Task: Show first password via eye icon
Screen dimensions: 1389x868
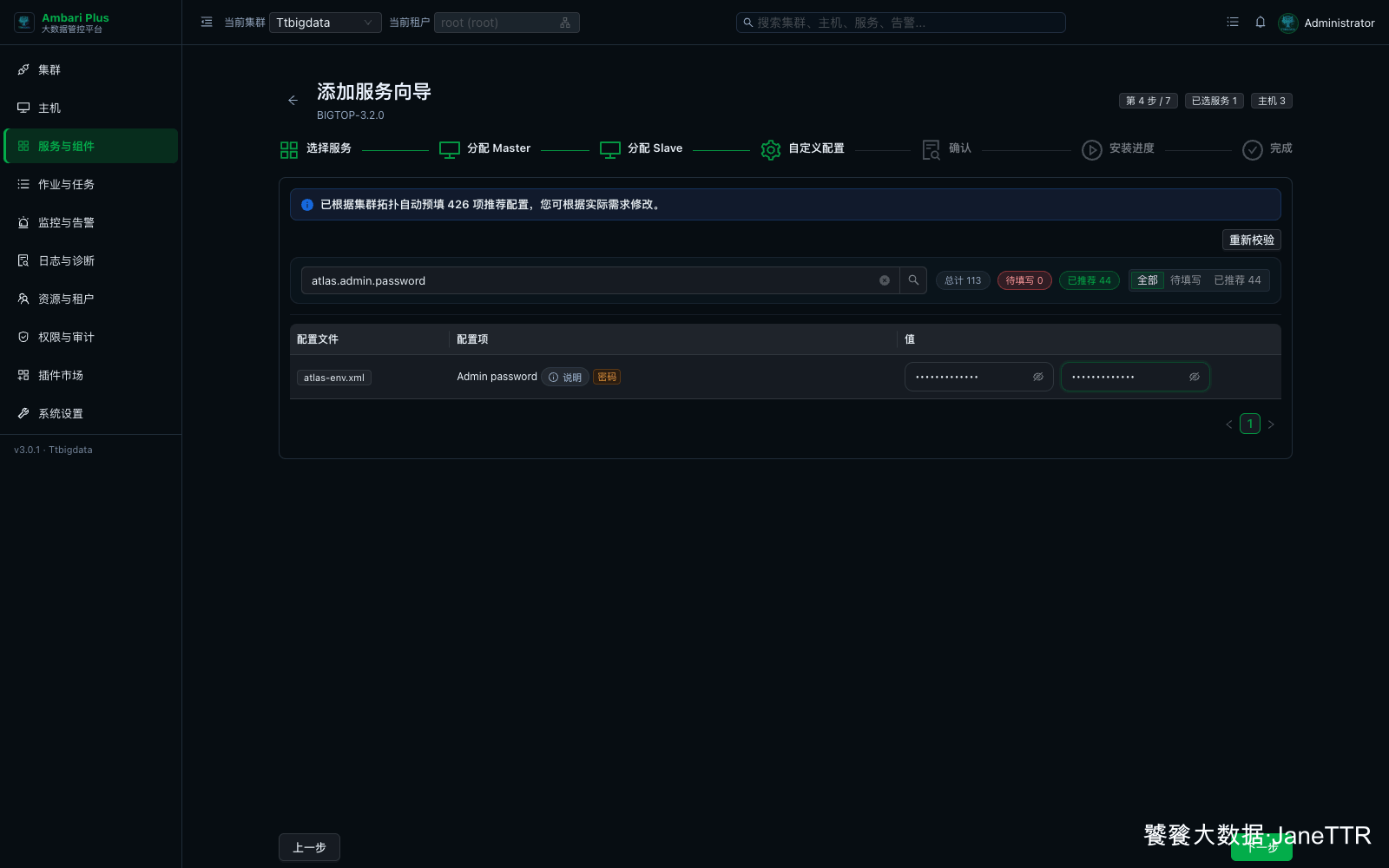Action: 1038,377
